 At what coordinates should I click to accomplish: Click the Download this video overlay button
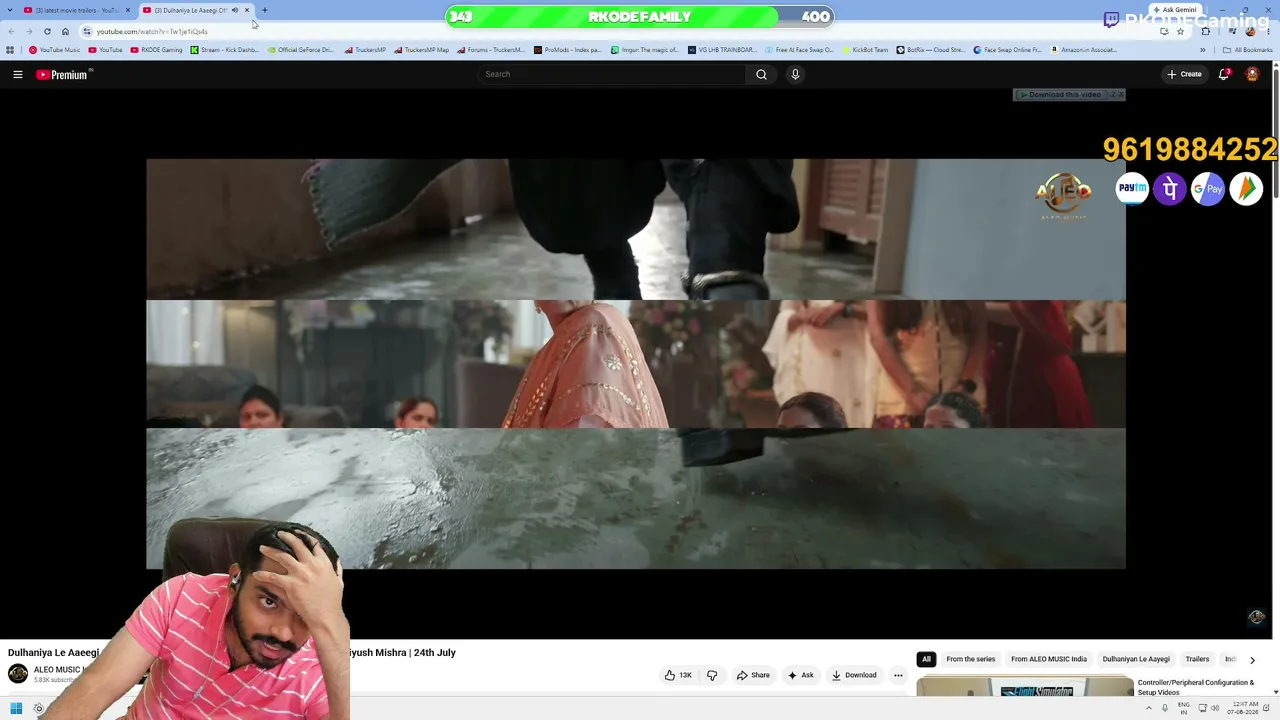tap(1062, 95)
